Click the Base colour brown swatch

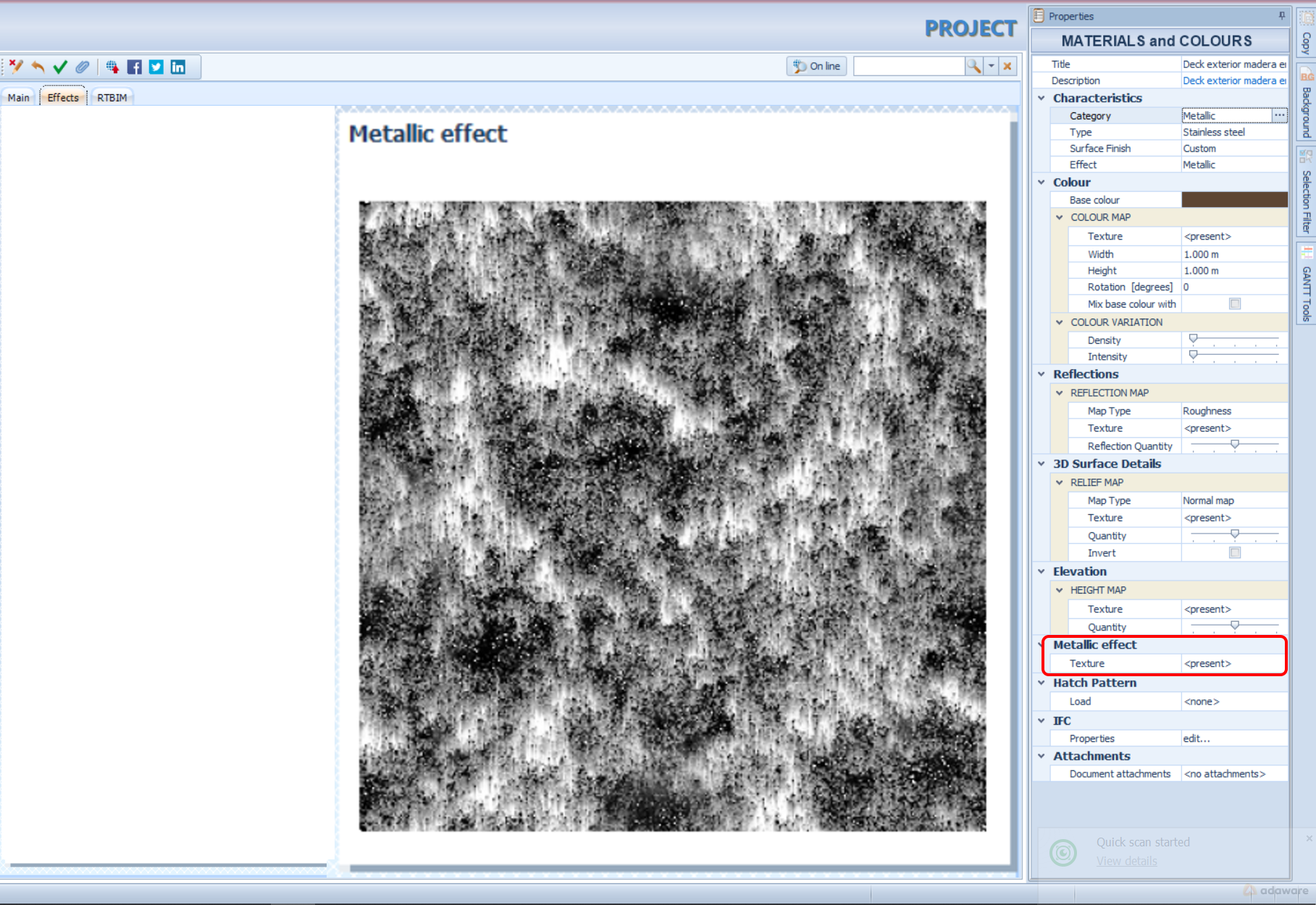click(x=1234, y=200)
